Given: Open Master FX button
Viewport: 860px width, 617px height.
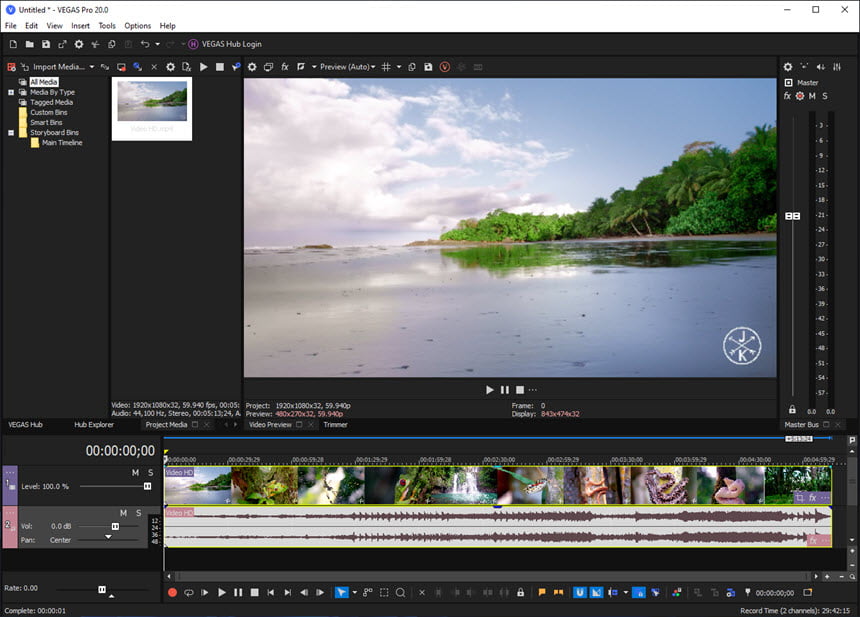Looking at the screenshot, I should coord(787,96).
